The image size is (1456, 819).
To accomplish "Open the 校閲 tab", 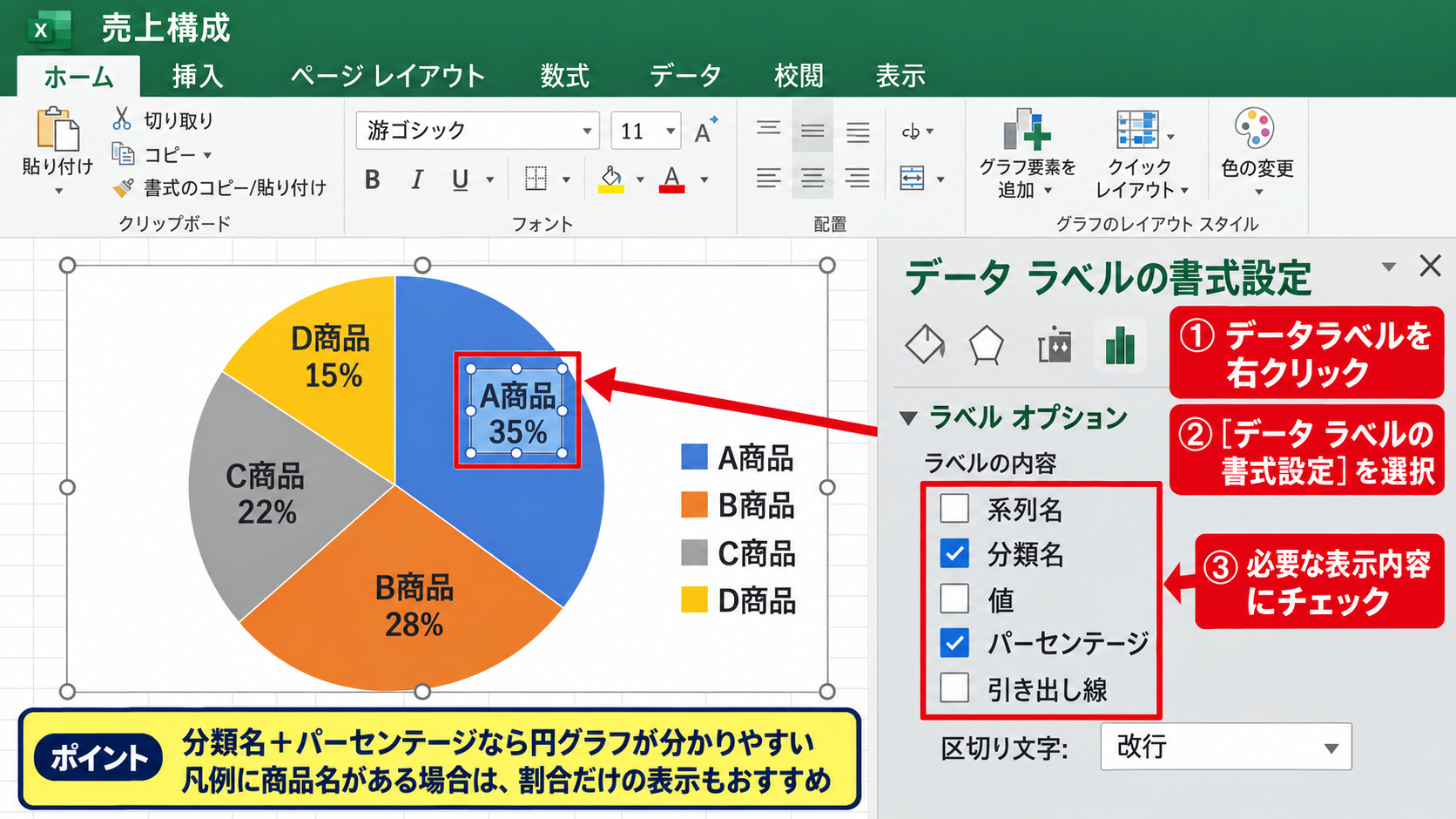I will tap(799, 77).
